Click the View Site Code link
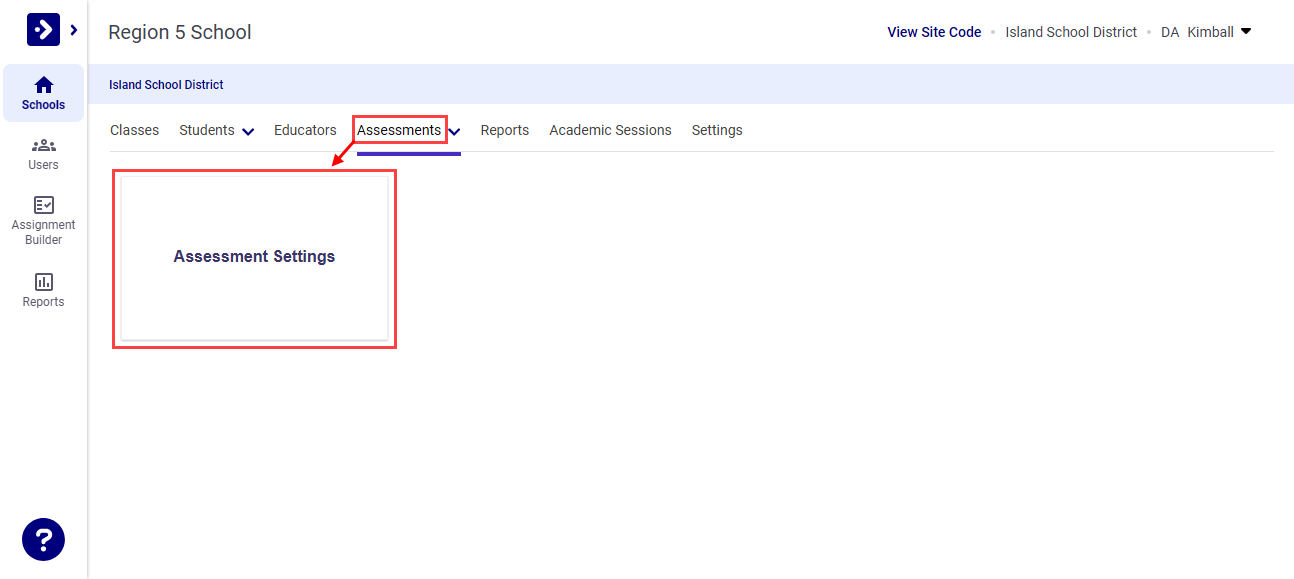Viewport: 1294px width, 579px height. 933,31
